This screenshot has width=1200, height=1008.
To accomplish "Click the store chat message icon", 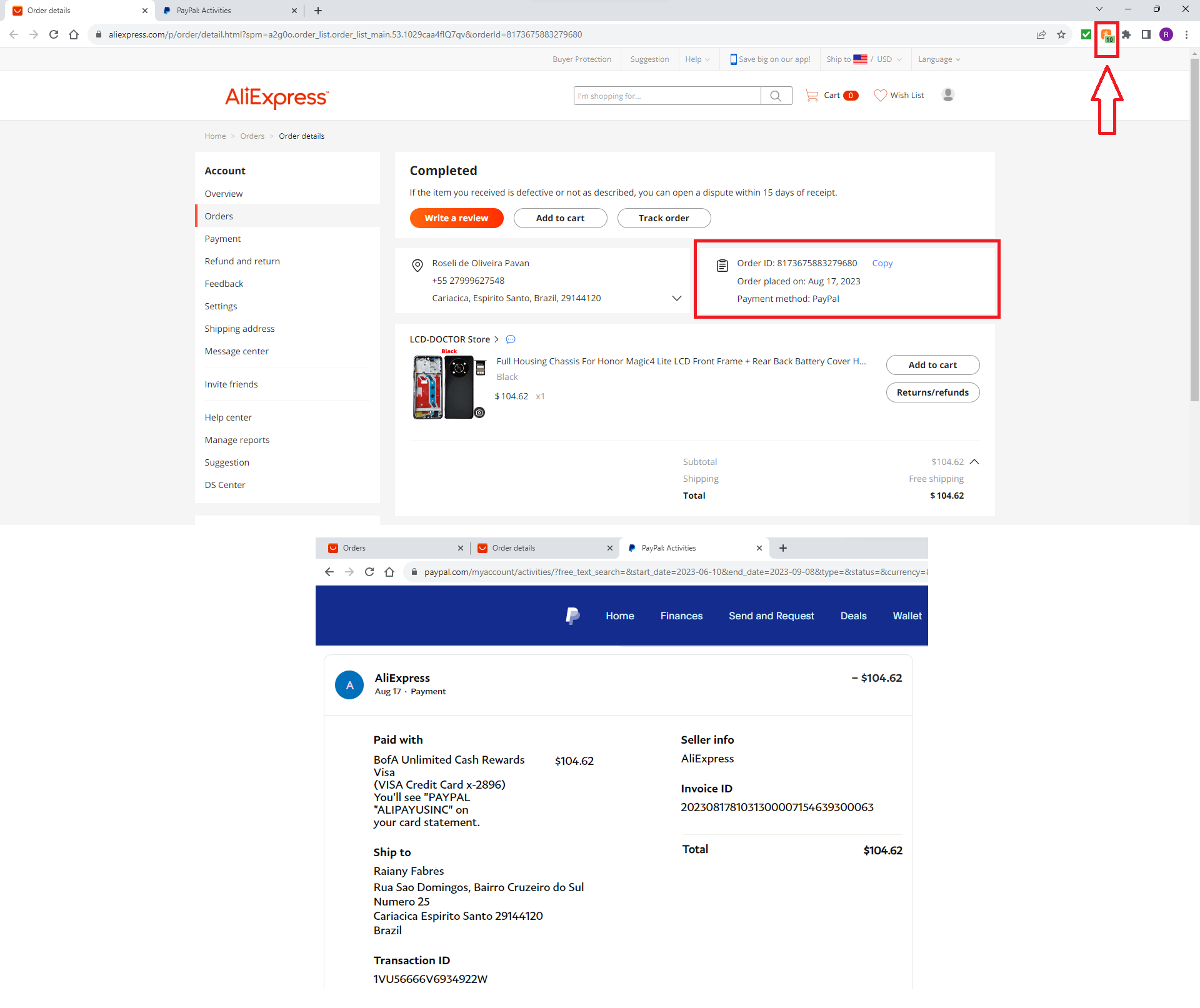I will point(511,339).
